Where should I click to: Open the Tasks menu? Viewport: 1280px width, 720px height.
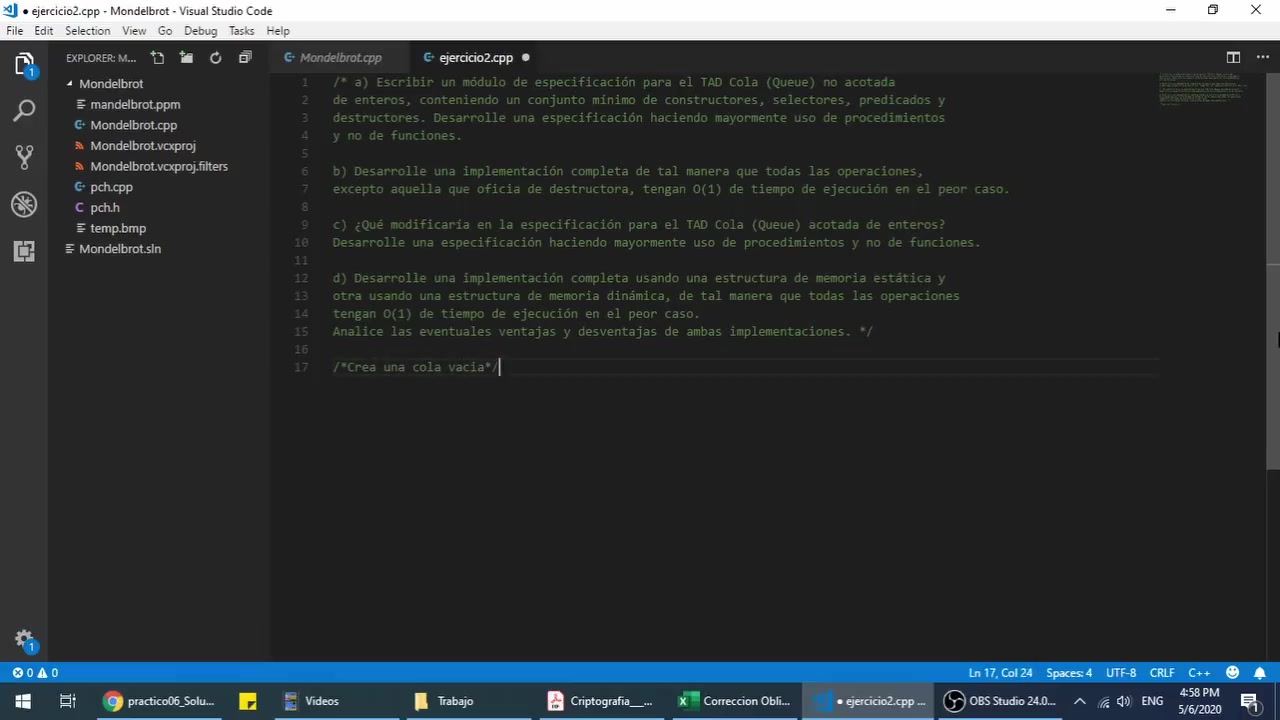tap(241, 31)
